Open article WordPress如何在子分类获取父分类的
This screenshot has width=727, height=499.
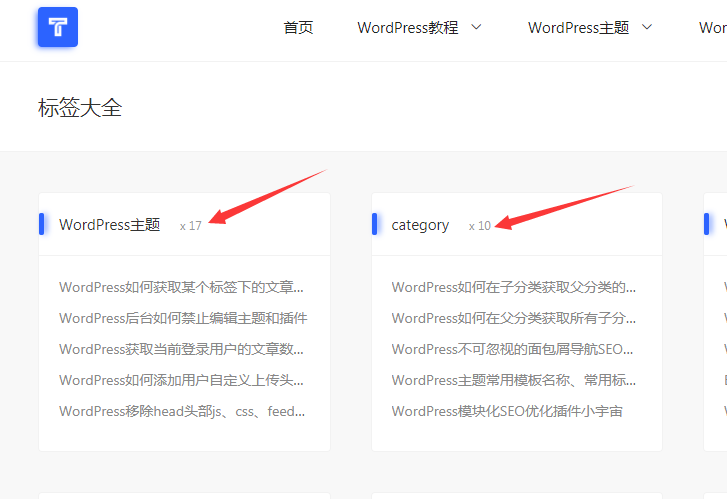[x=514, y=287]
